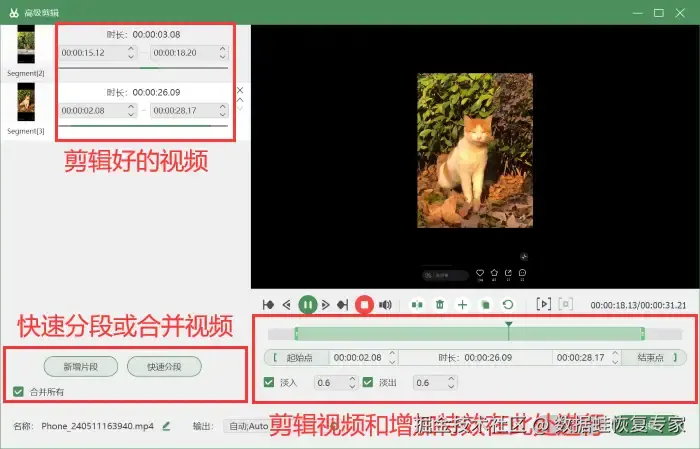700x449 pixels.
Task: Toggle the 淡出 fade-out checkbox
Action: (x=368, y=382)
